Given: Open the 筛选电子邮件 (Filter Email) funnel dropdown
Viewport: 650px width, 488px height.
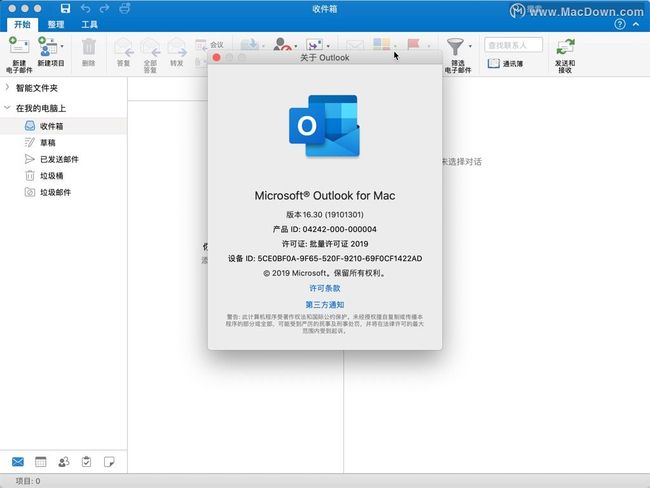Looking at the screenshot, I should click(x=469, y=46).
